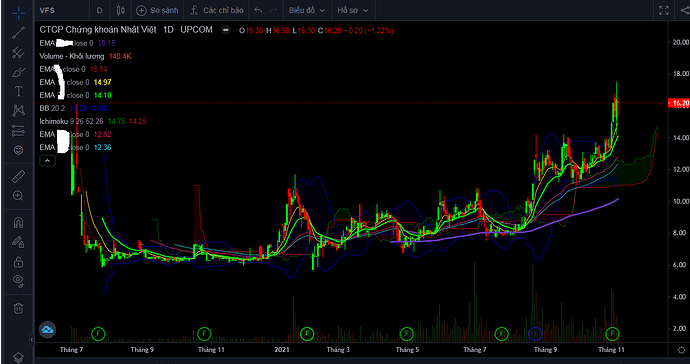Open indicators via the fx icon
690x364 pixels.
coord(195,10)
